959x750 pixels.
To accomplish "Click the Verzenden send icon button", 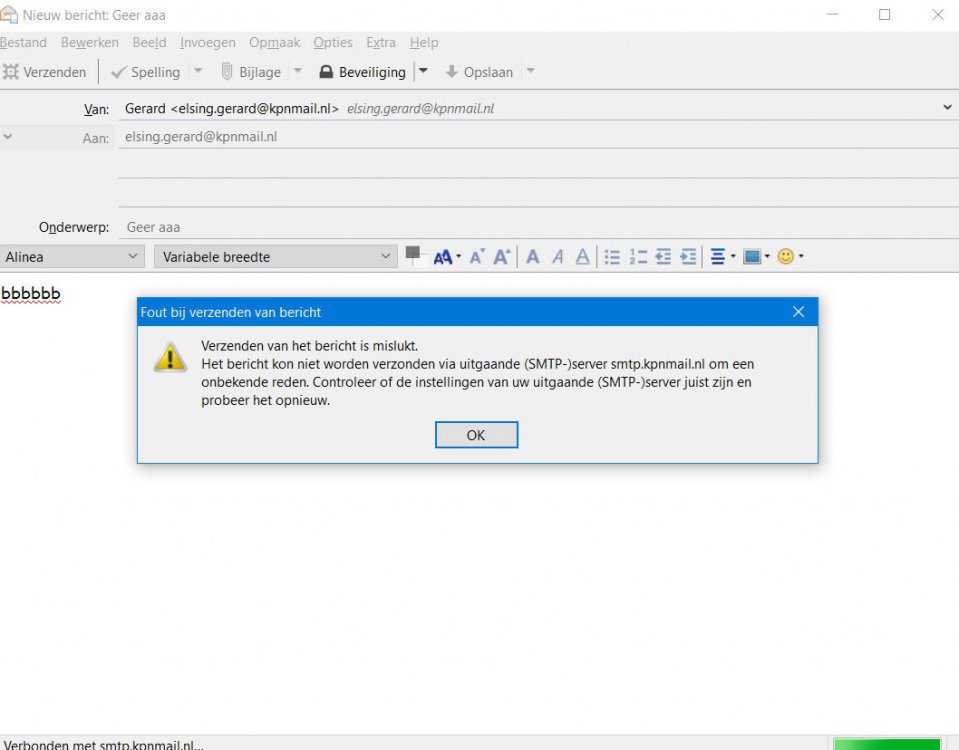I will point(44,72).
